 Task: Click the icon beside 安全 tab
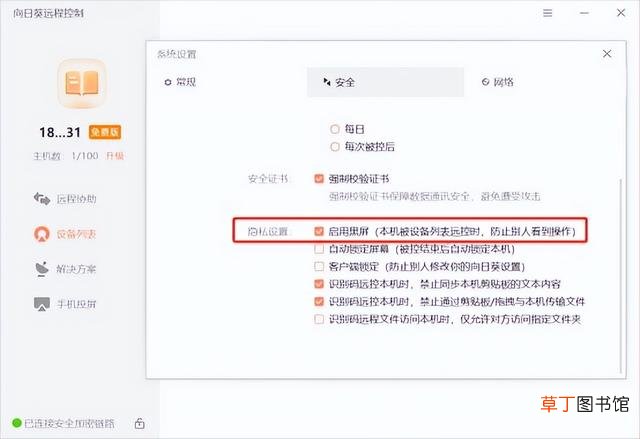point(327,82)
